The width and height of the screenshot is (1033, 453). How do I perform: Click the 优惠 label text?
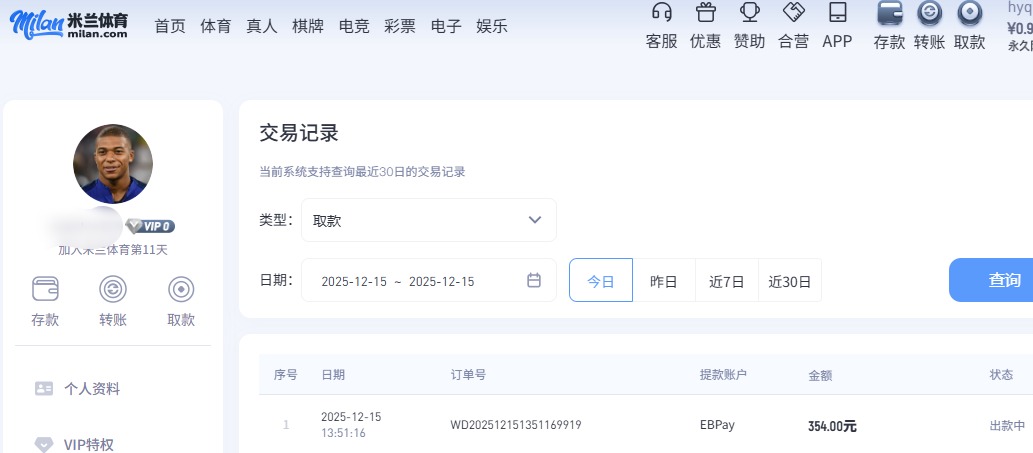coord(706,41)
